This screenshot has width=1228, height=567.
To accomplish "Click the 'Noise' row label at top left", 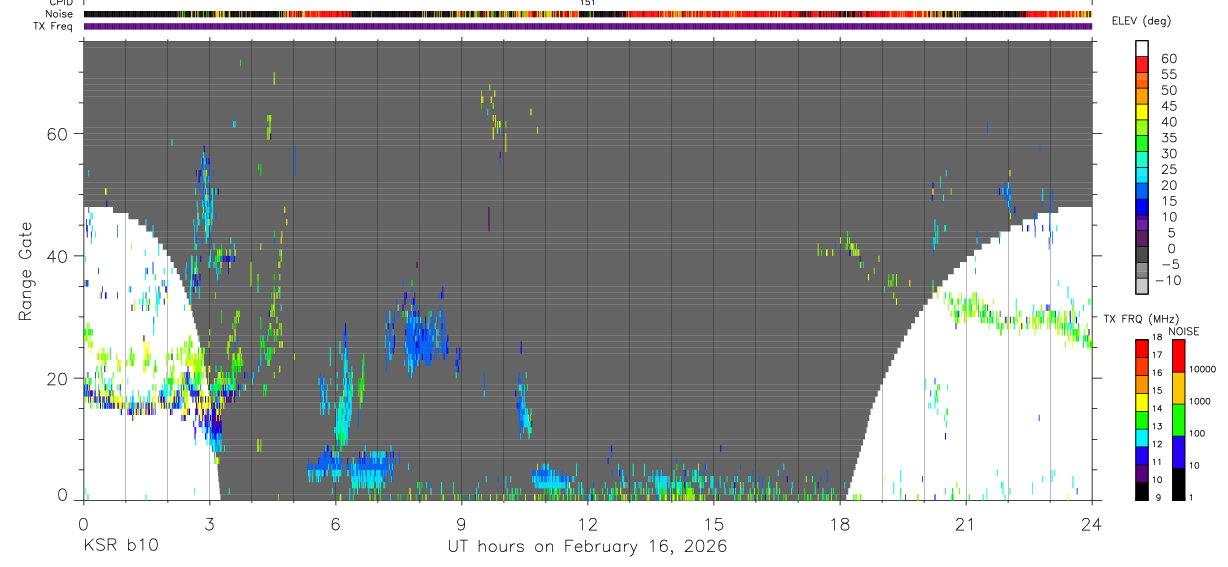I will tap(59, 15).
